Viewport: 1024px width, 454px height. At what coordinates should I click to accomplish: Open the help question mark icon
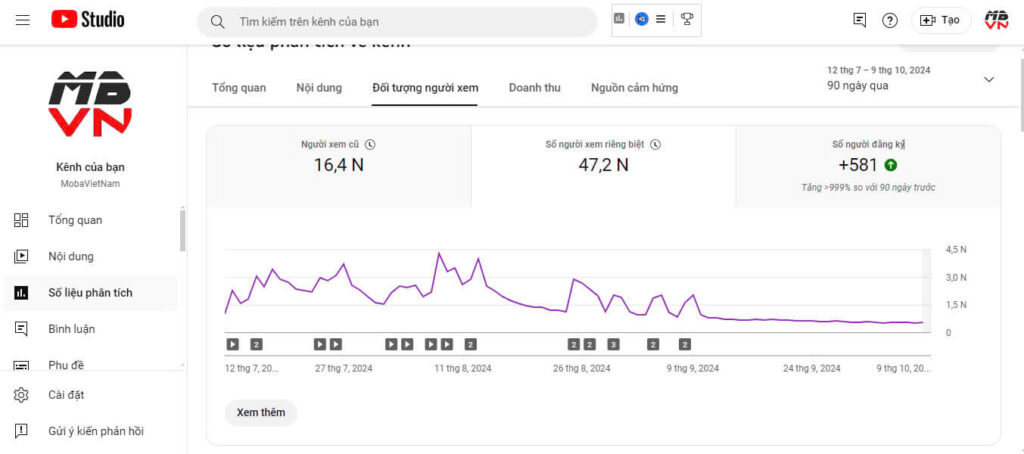click(x=890, y=20)
